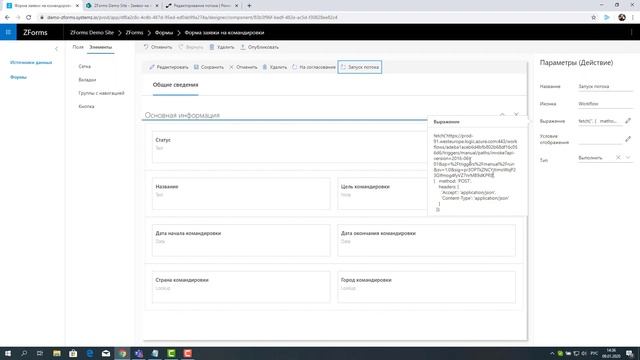Image resolution: width=640 pixels, height=360 pixels.
Task: Go back in browser history
Action: (7, 18)
